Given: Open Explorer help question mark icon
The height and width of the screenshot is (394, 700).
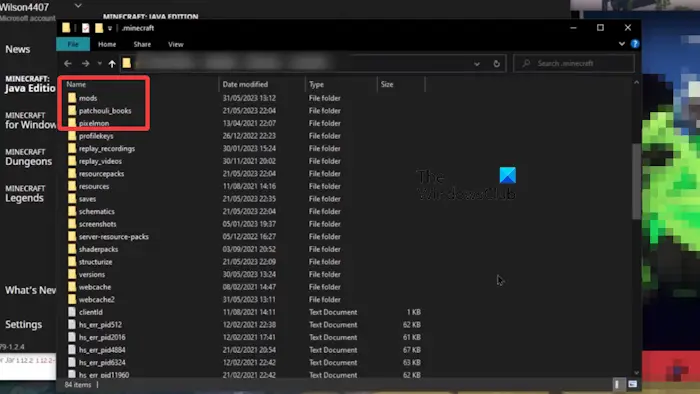Looking at the screenshot, I should point(634,44).
